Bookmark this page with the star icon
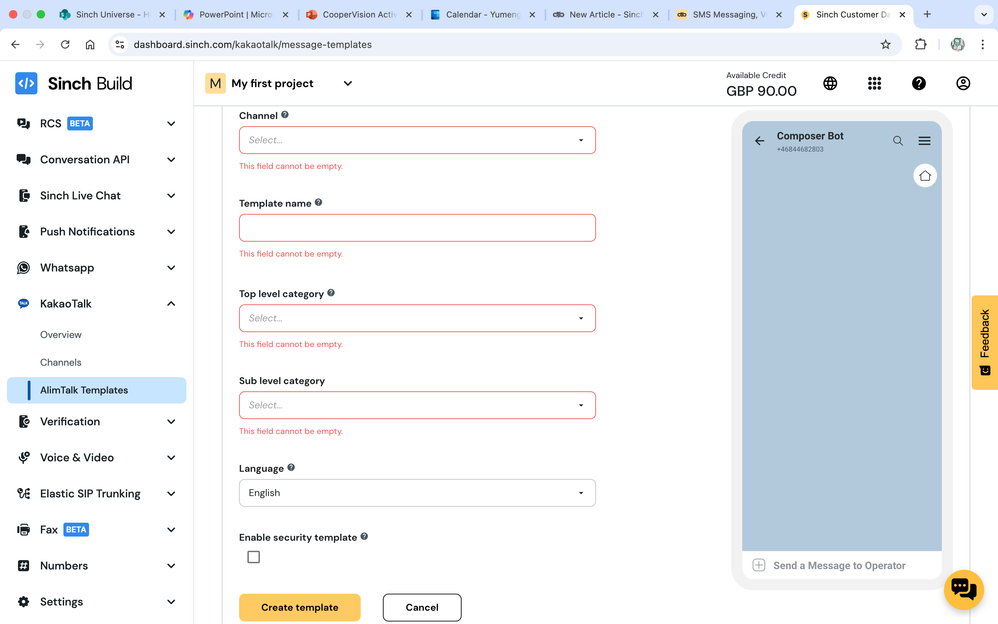998x624 pixels. point(885,45)
